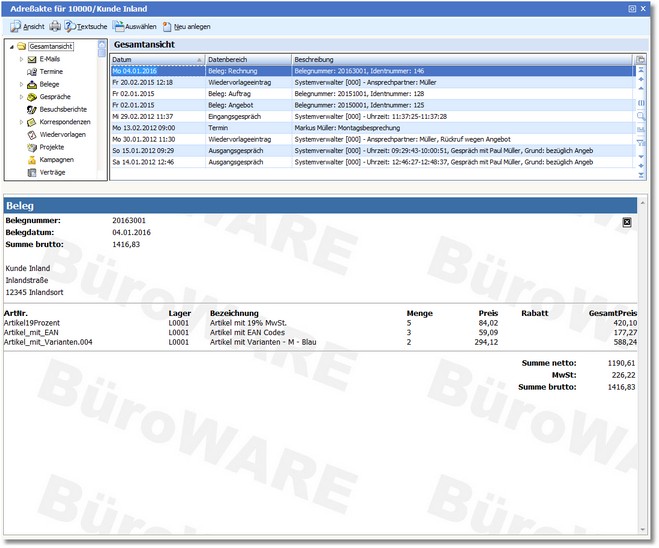Screen dimensions: 659x548
Task: Collapse the Gesamtansicht root node
Action: 10,47
